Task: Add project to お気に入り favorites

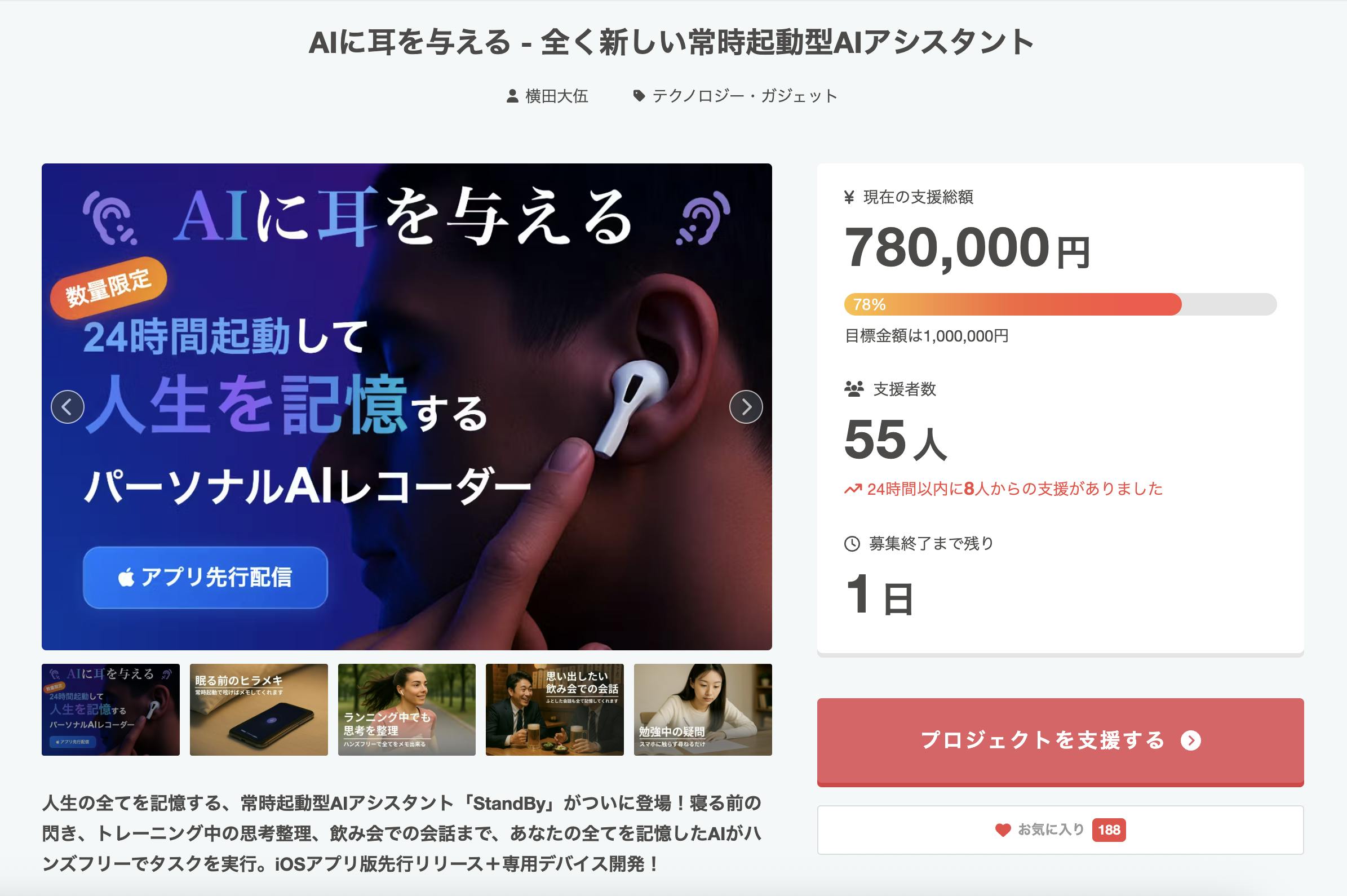Action: click(1060, 830)
